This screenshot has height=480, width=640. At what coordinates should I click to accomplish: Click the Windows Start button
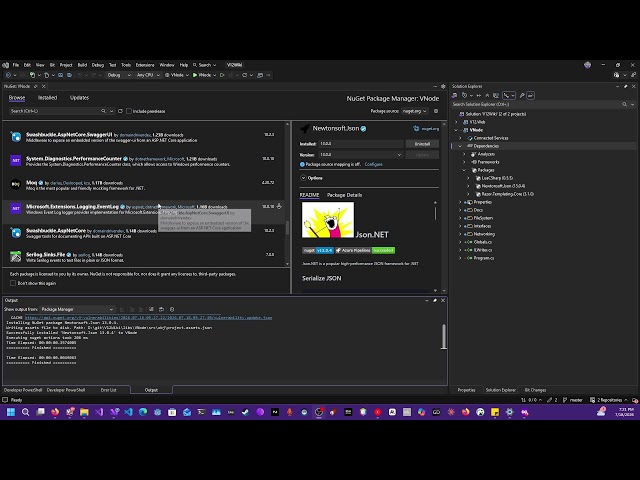tap(11, 412)
